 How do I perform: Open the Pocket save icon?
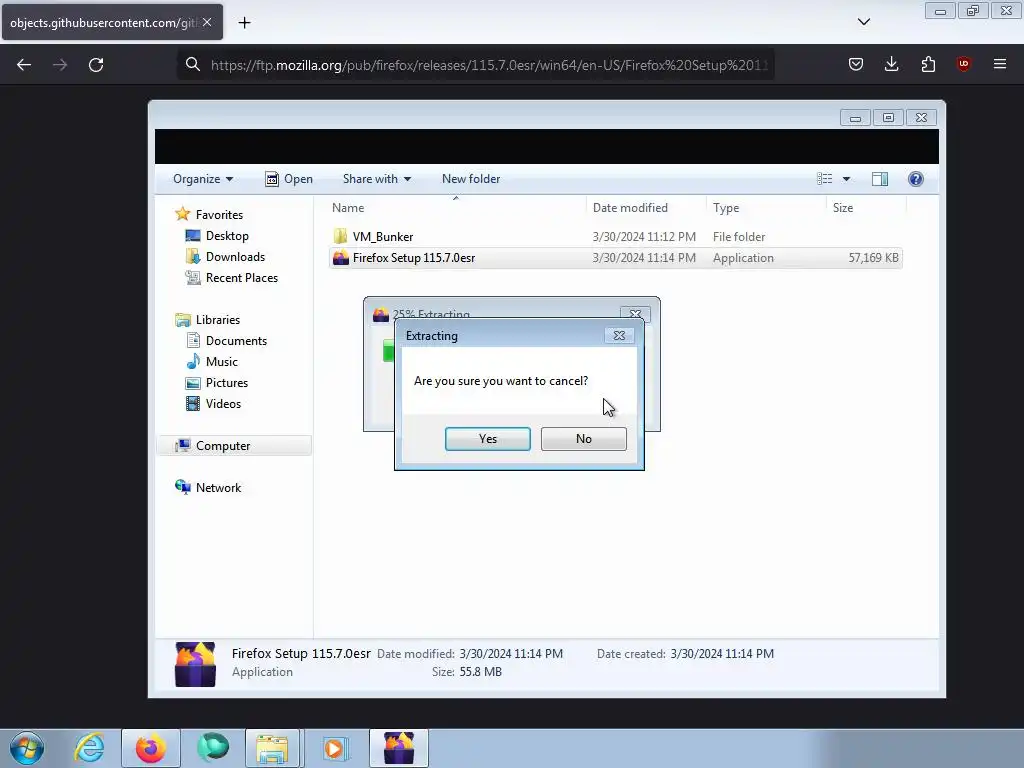click(856, 64)
